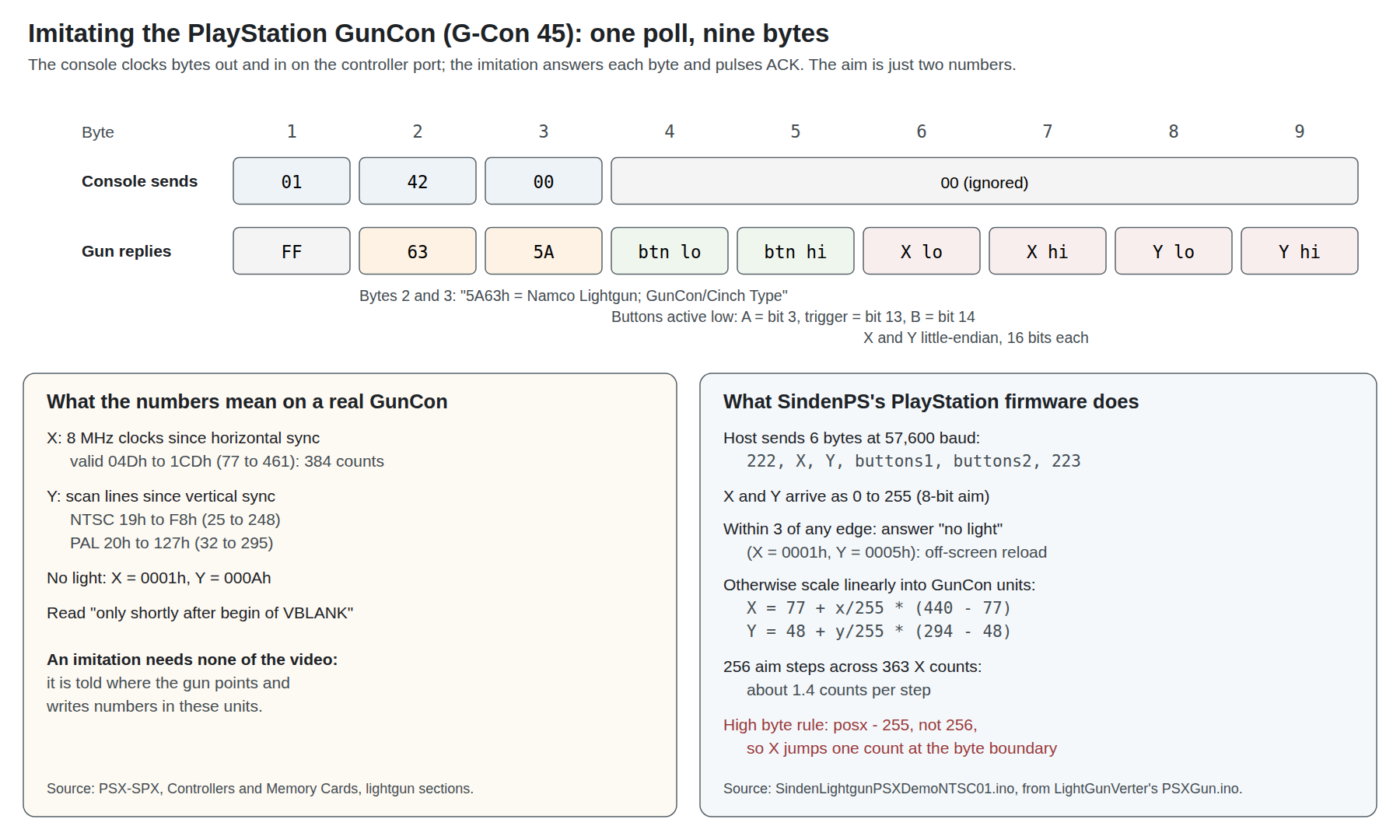
Task: Click byte column number 9
Action: pyautogui.click(x=1300, y=131)
